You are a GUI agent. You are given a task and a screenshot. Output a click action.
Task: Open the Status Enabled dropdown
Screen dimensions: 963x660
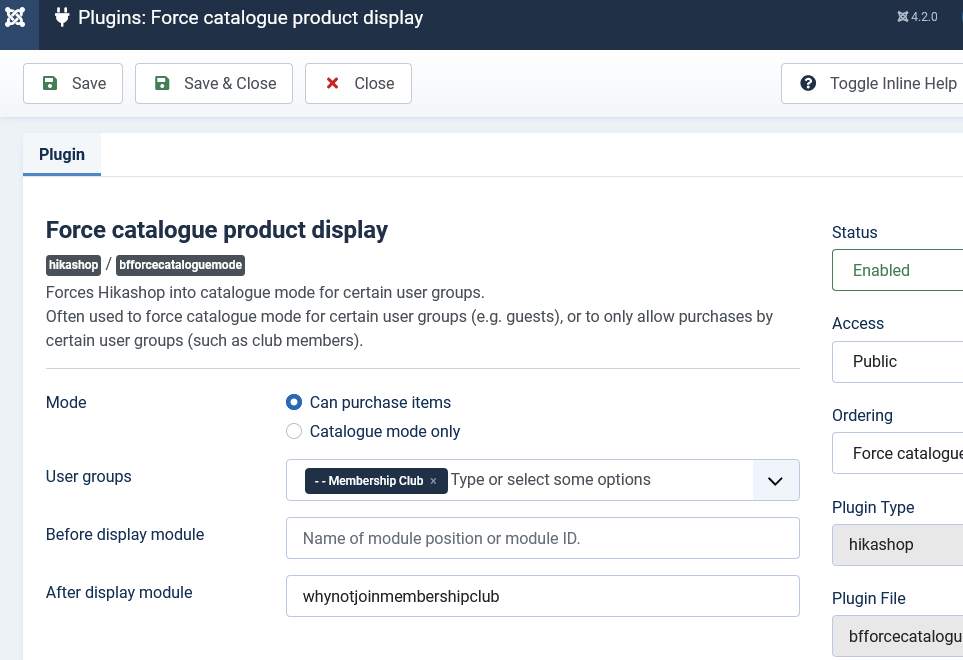(897, 270)
